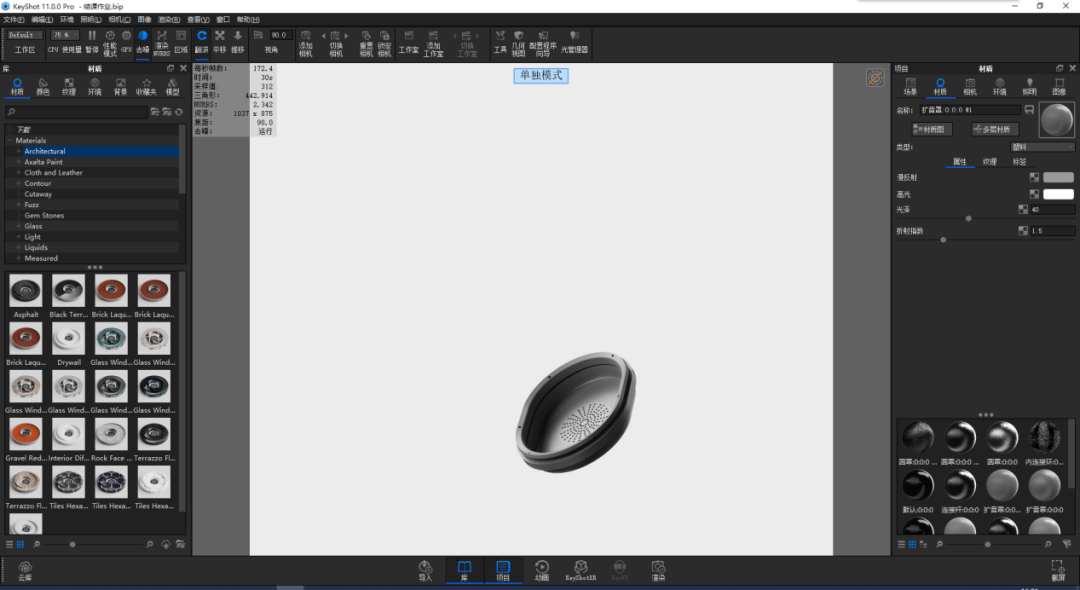This screenshot has height=590, width=1080.
Task: Open the 云库 cloud library
Action: coord(25,571)
